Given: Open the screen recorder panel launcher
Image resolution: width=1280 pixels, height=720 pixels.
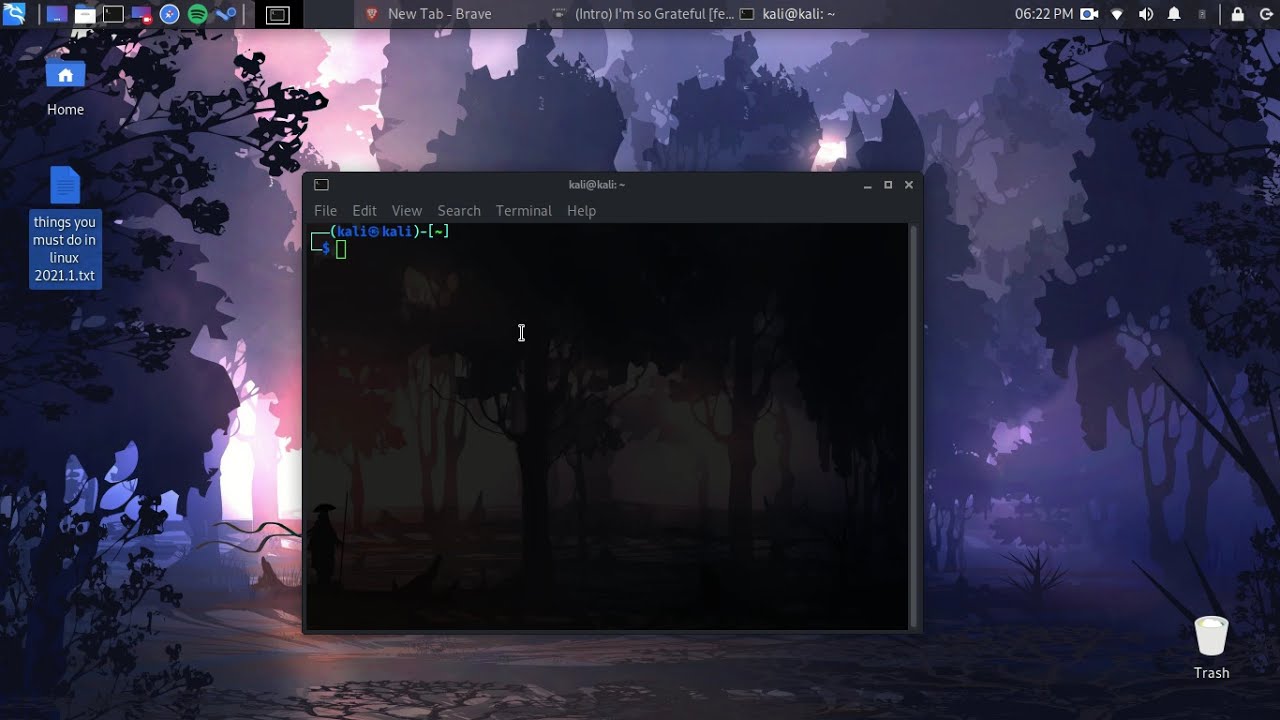Looking at the screenshot, I should 141,14.
